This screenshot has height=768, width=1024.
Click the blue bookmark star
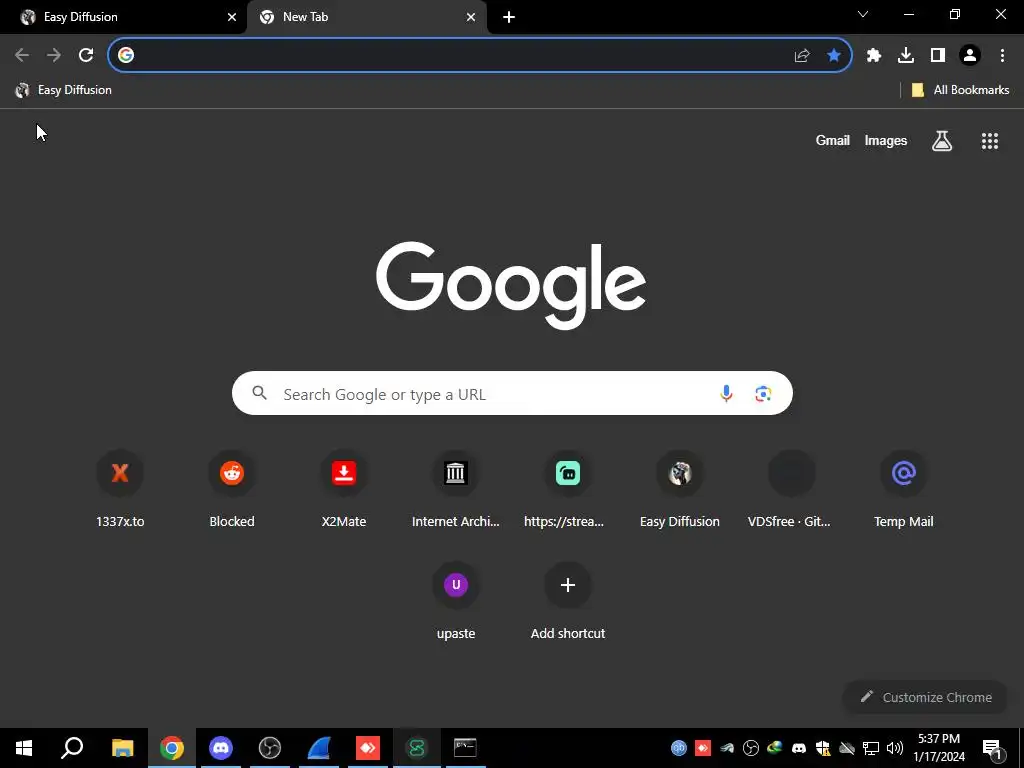(833, 55)
